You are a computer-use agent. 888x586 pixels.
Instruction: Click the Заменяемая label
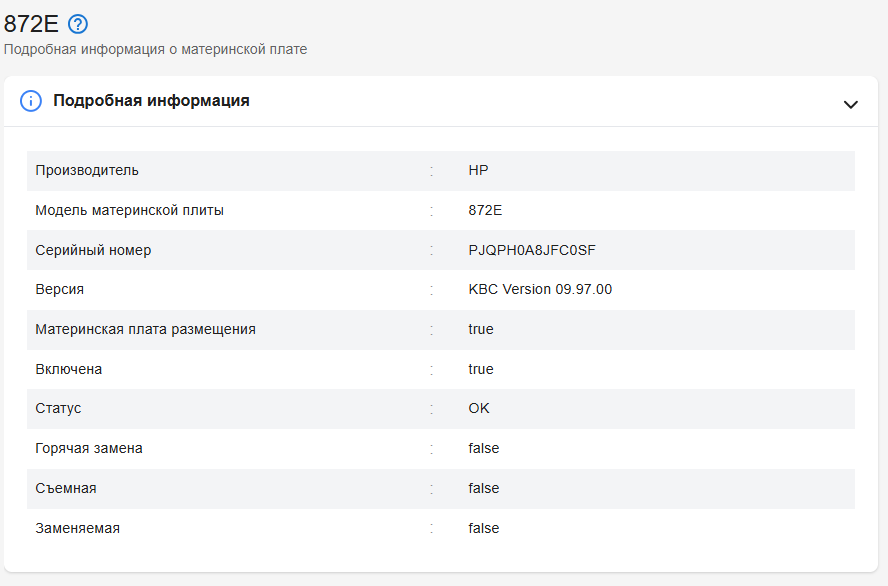coord(77,528)
